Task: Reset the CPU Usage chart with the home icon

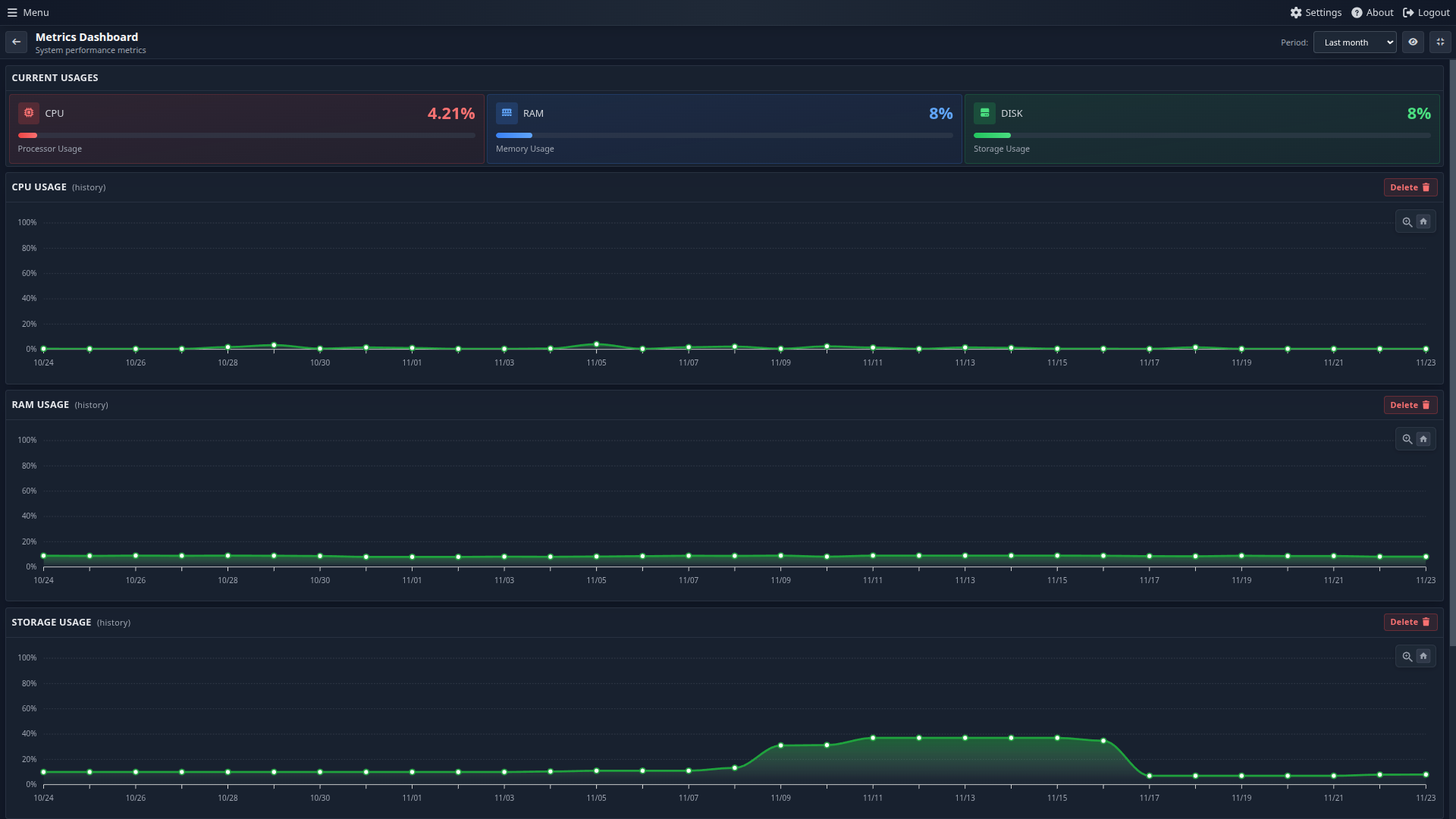Action: [x=1423, y=221]
